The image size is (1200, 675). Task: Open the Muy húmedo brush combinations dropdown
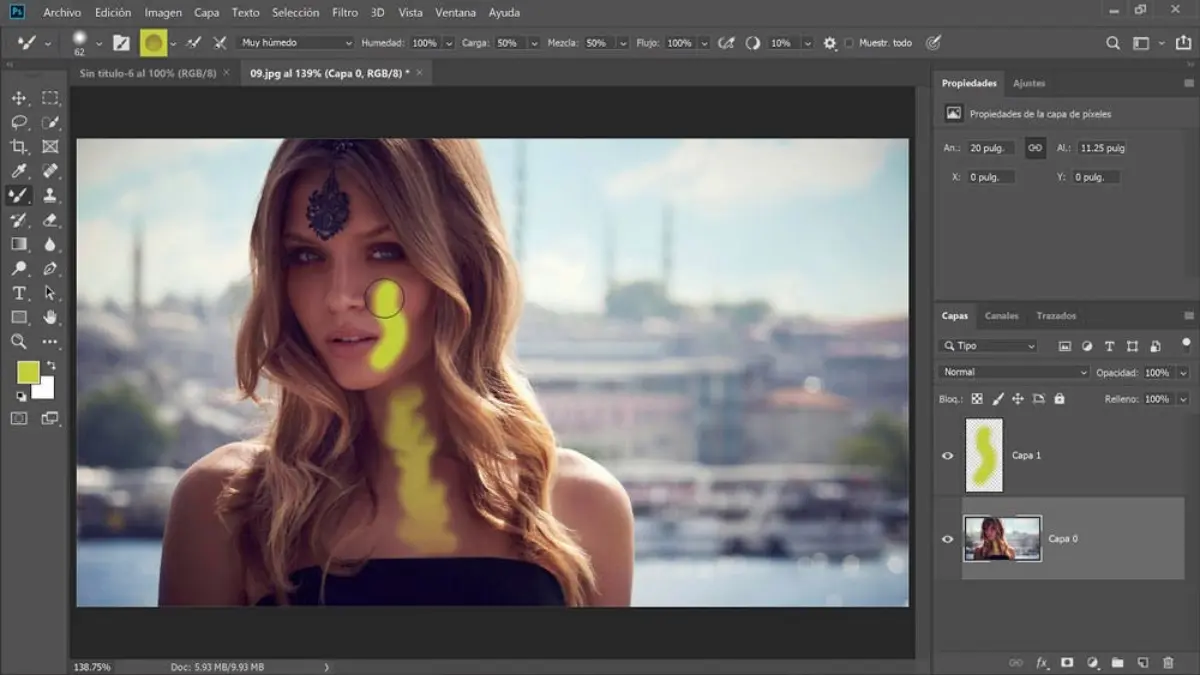(x=293, y=43)
